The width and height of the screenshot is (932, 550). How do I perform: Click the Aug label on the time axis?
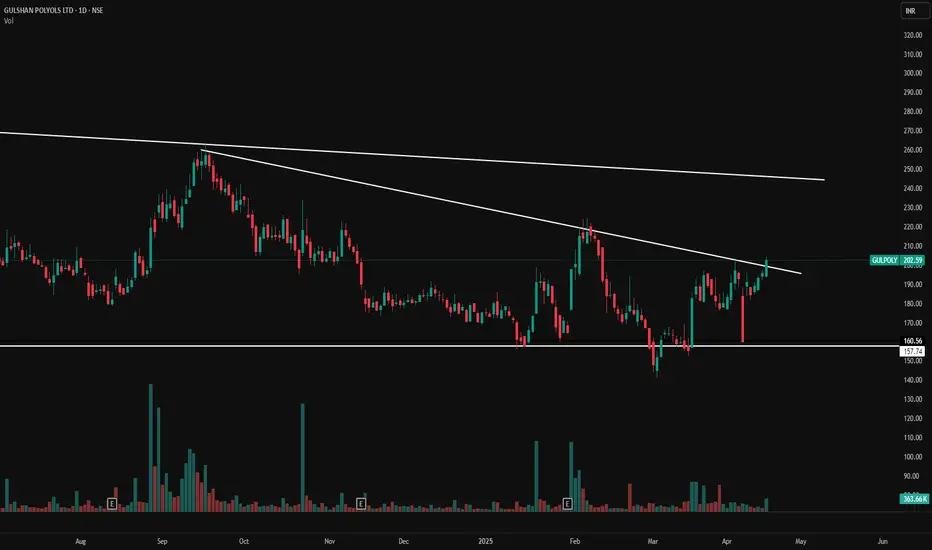[81, 542]
